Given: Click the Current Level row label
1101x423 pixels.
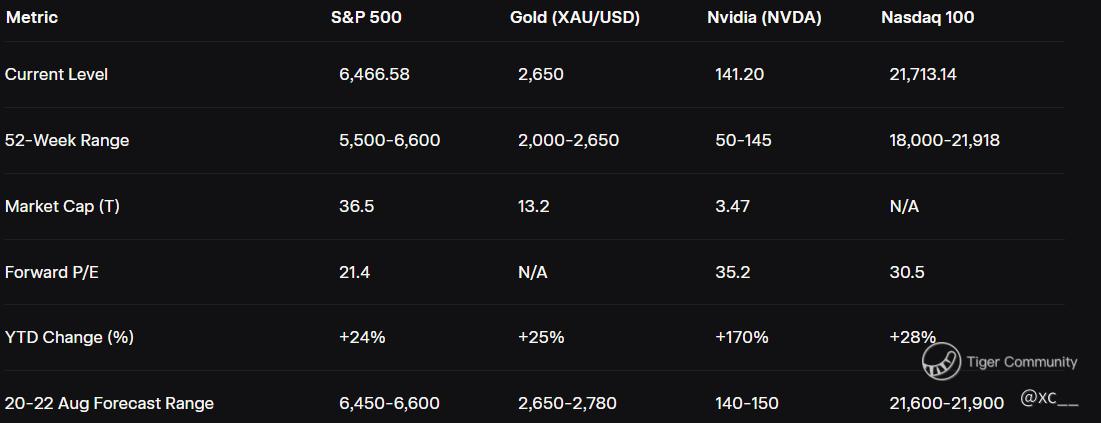Looking at the screenshot, I should pos(56,74).
